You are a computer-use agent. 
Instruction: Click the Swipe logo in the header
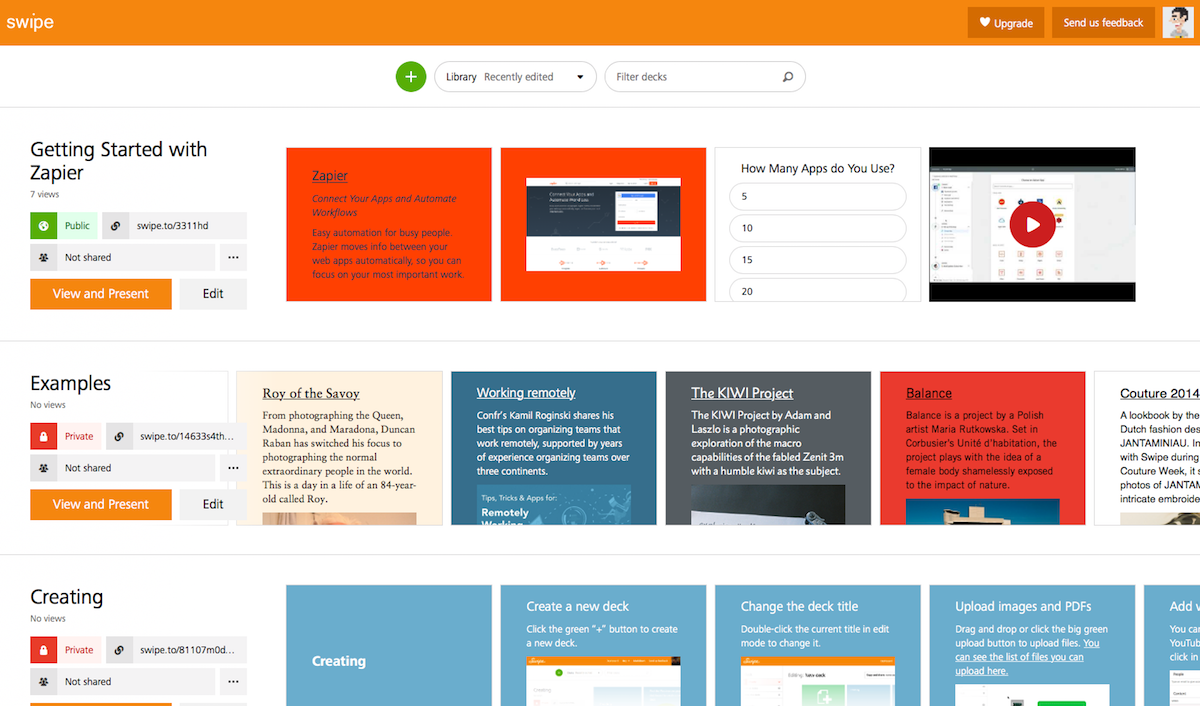[29, 21]
